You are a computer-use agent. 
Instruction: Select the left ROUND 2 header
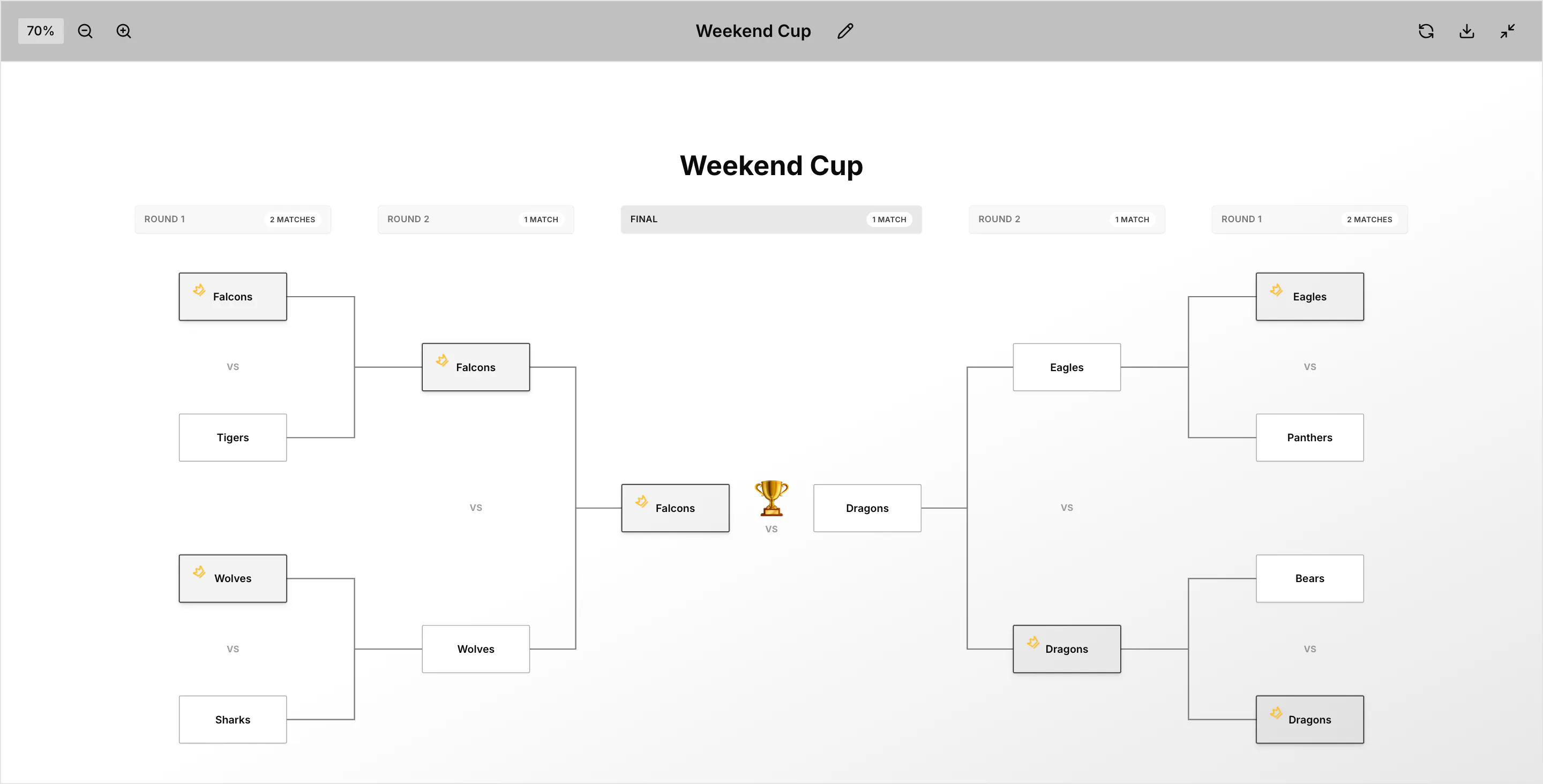(x=476, y=219)
